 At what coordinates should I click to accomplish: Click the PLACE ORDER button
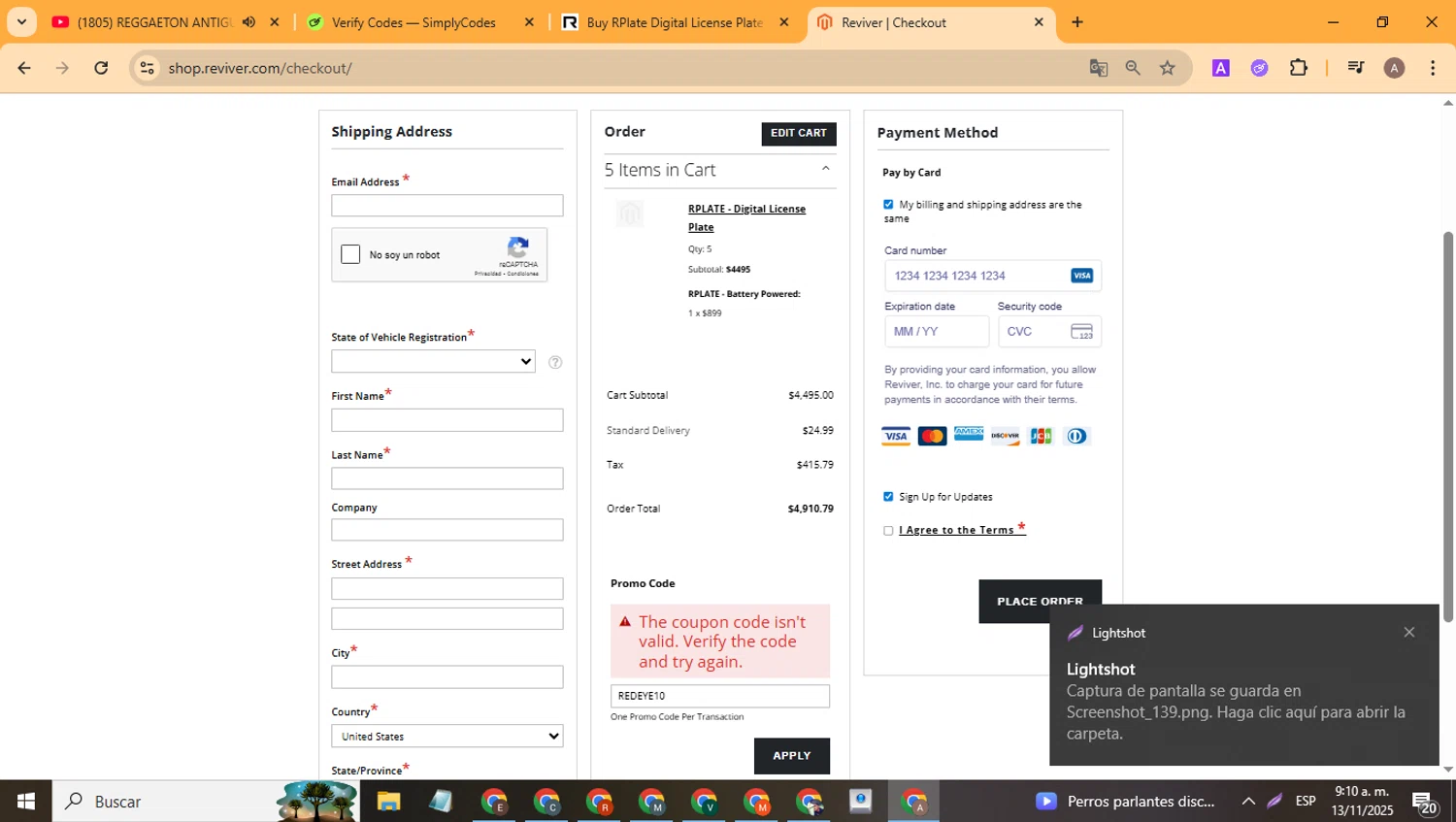1040,601
